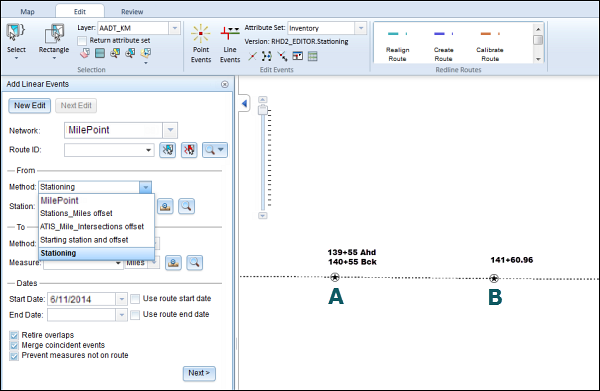Click the zoom slider up arrow
The width and height of the screenshot is (600, 391).
[262, 99]
